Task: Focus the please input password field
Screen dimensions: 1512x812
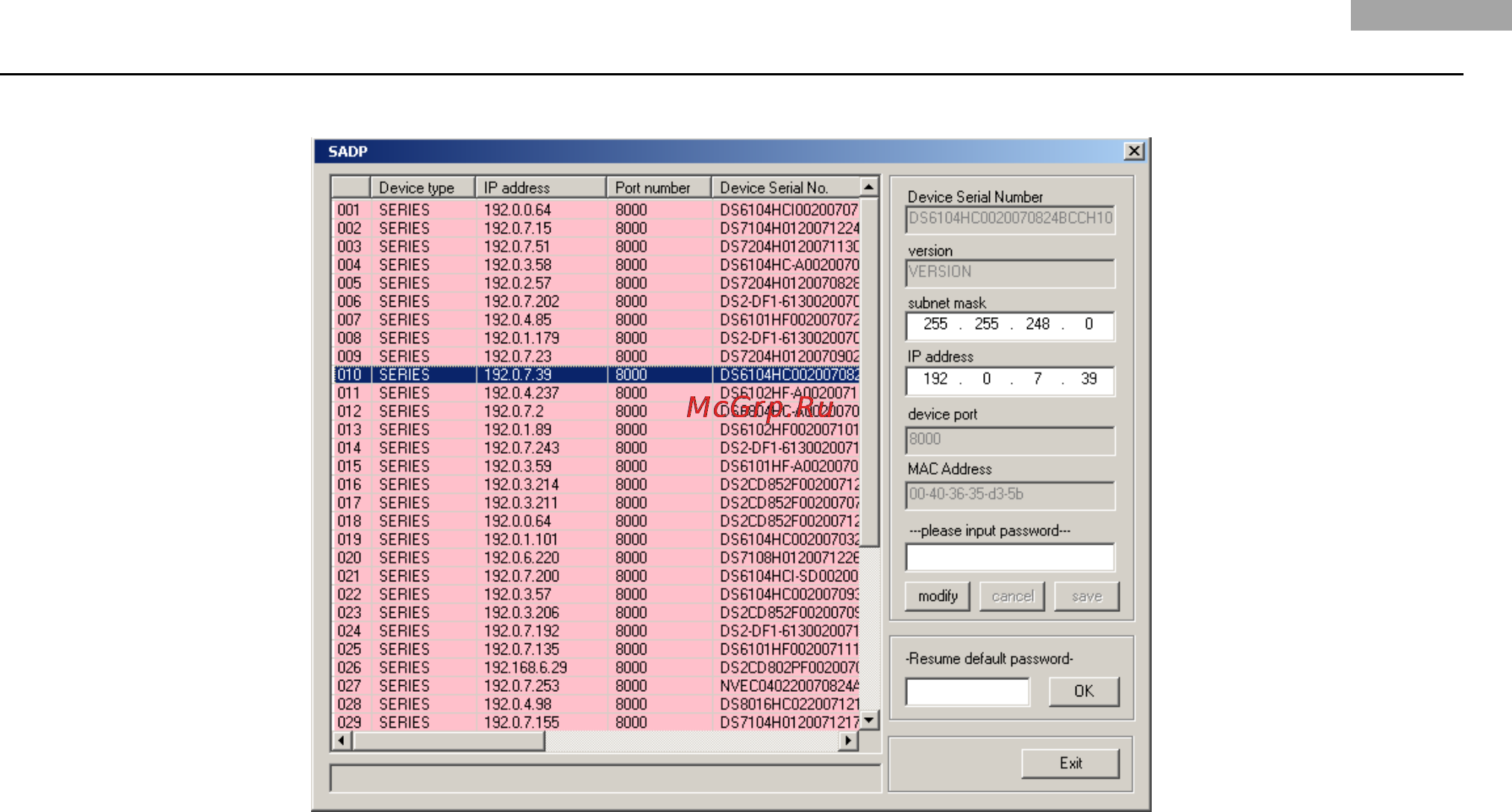Action: pyautogui.click(x=1010, y=557)
